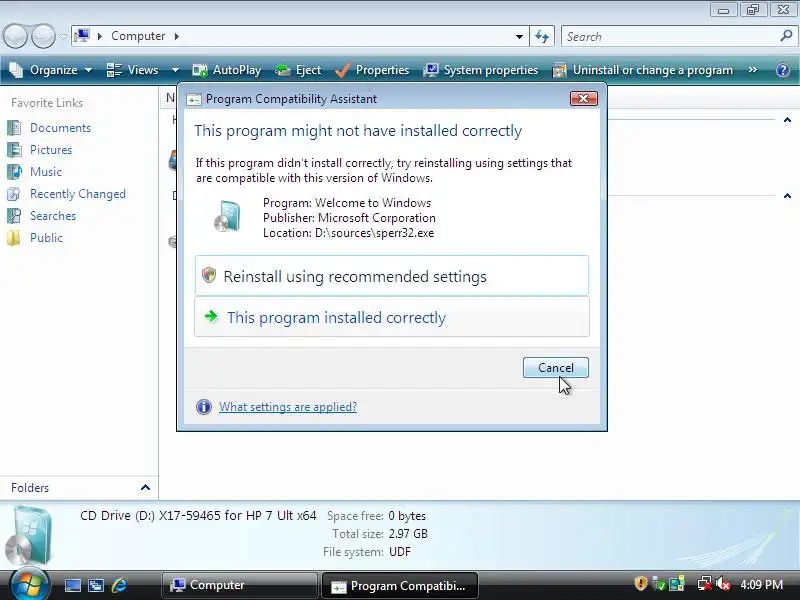This screenshot has height=600, width=800.
Task: Go forward using the Forward button
Action: pos(43,36)
